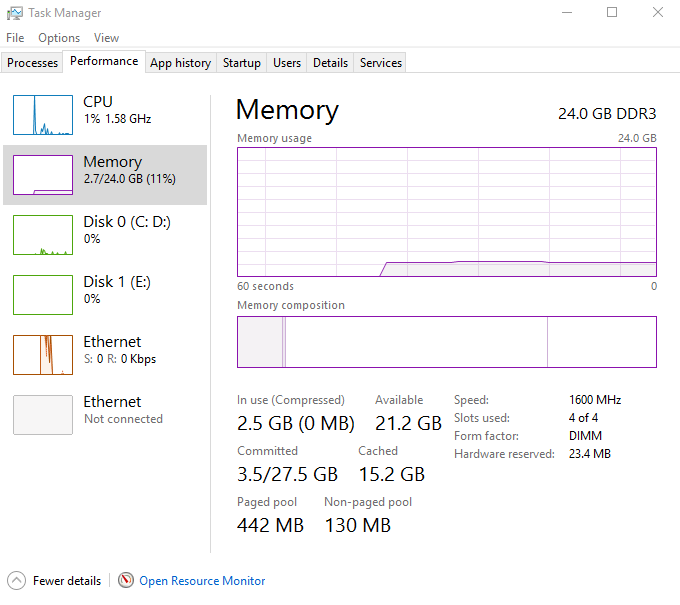Image resolution: width=680 pixels, height=605 pixels.
Task: Select the active Ethernet S: 0 R: 0 Kbps thumbnail
Action: point(43,355)
